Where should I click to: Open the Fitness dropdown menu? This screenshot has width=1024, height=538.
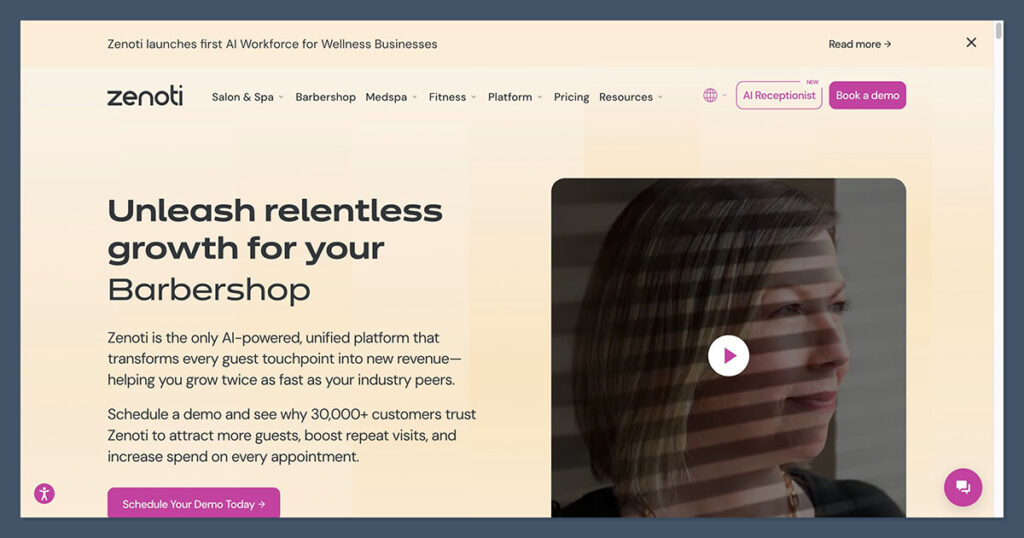(452, 97)
